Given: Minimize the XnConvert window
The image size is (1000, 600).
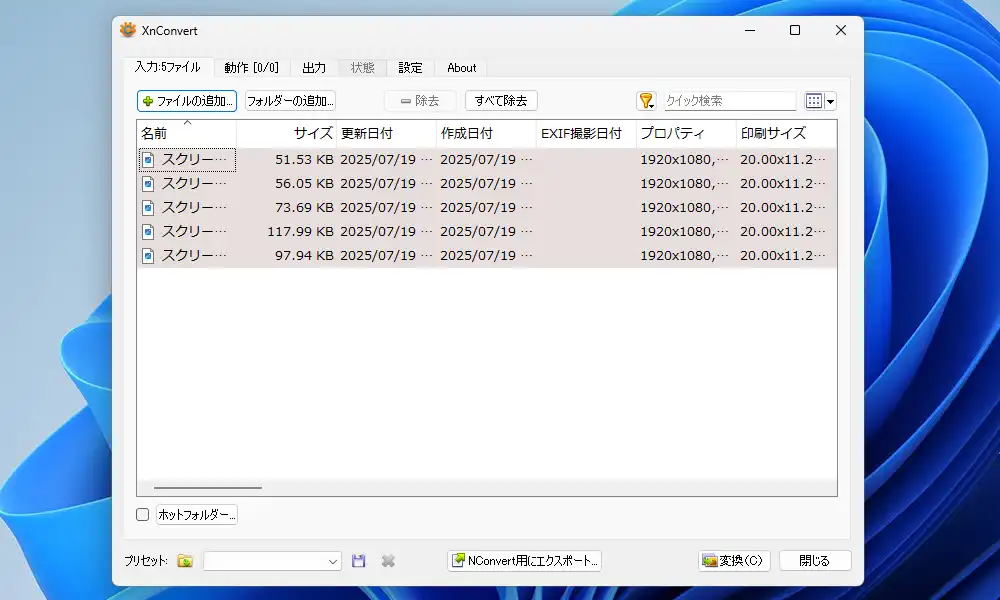Looking at the screenshot, I should point(750,30).
